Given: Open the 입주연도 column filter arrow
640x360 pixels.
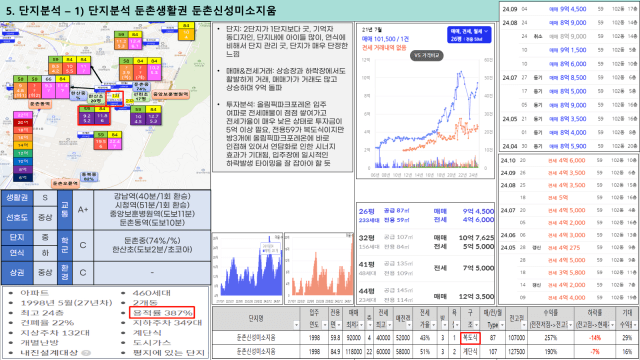Looking at the screenshot, I should (x=324, y=325).
